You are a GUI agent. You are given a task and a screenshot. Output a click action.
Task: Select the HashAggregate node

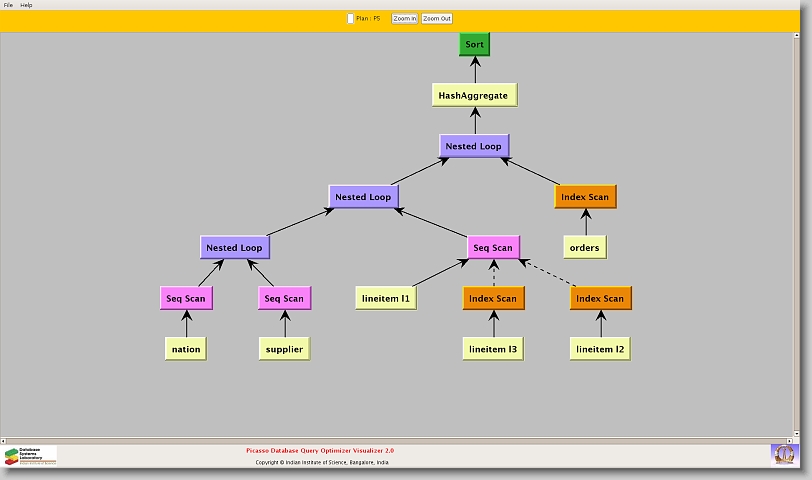tap(475, 96)
